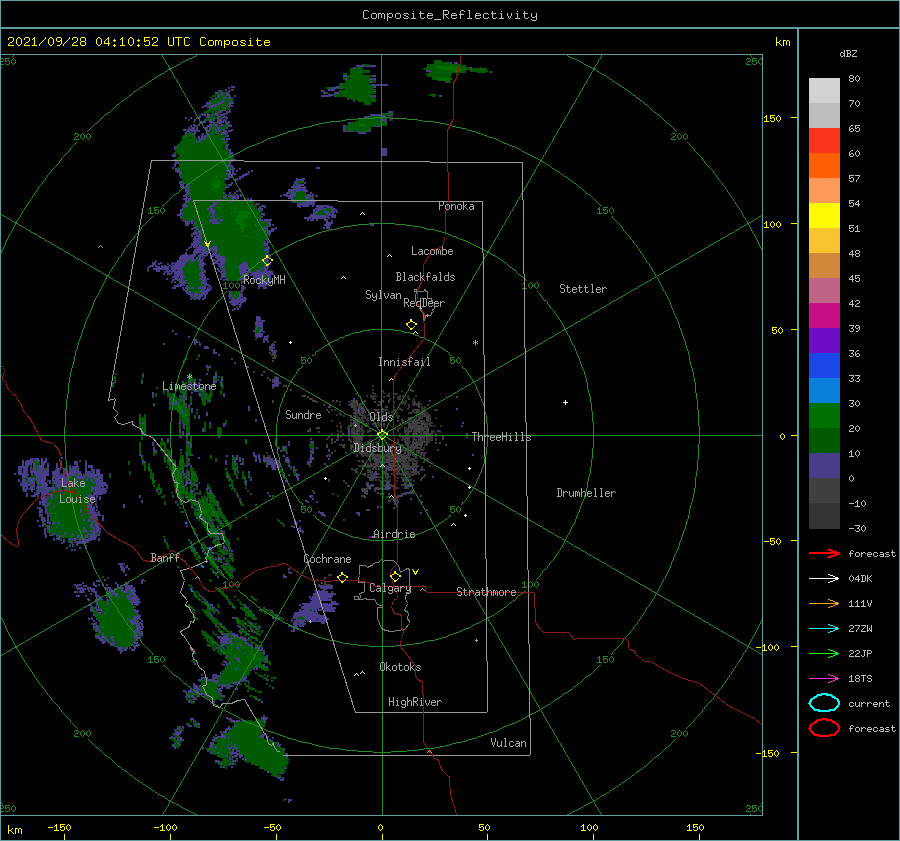Click the yellow diamond marker near RockyMH
The width and height of the screenshot is (900, 841).
[x=267, y=261]
